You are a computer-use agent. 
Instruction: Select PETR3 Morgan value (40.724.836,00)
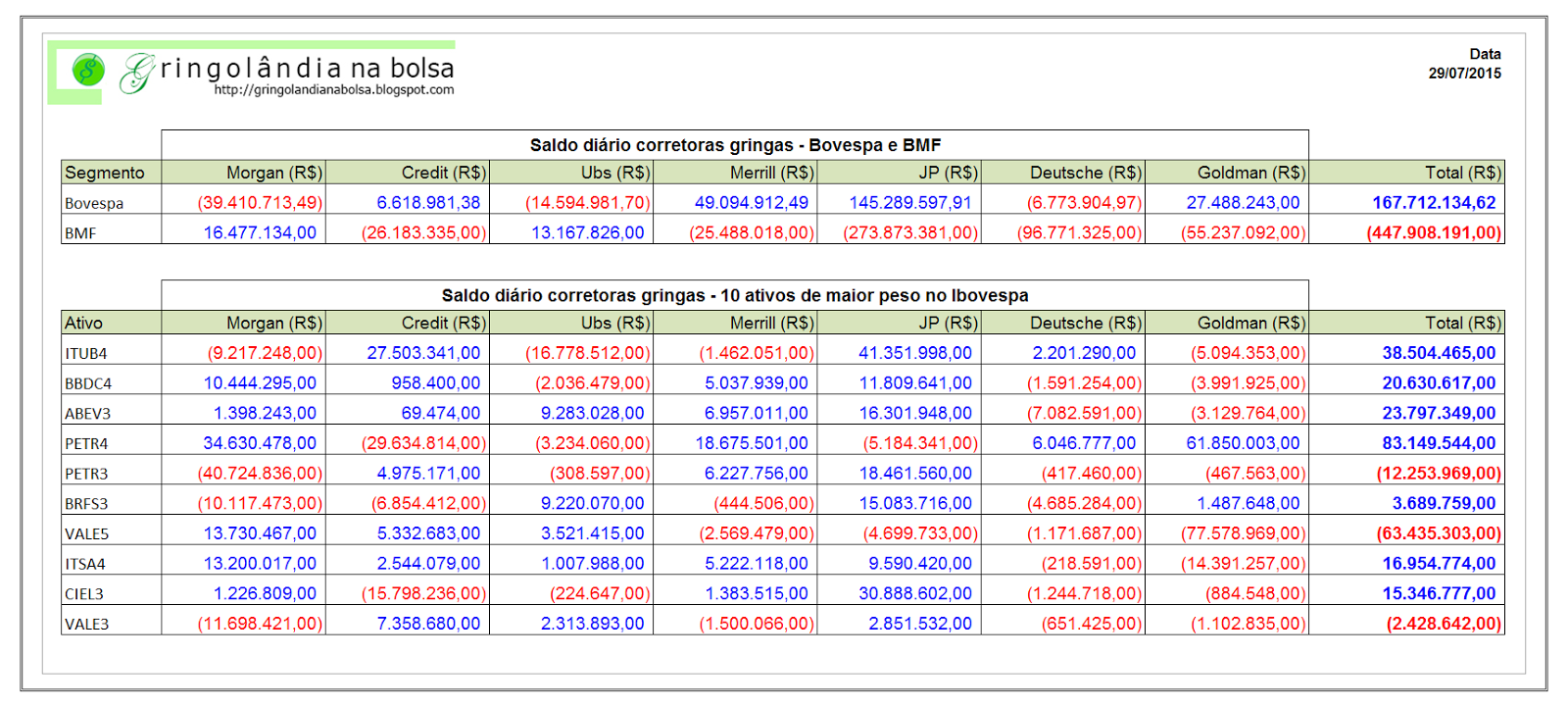pos(260,474)
